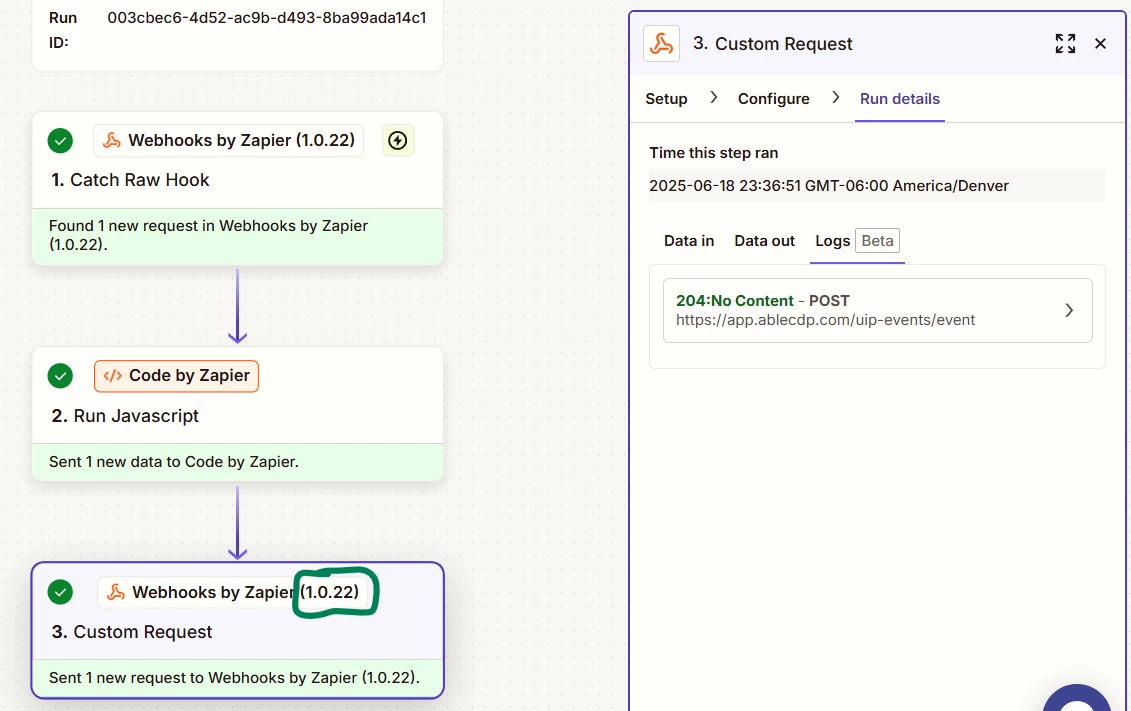Close the Custom Request panel
This screenshot has height=711, width=1131.
[x=1100, y=43]
